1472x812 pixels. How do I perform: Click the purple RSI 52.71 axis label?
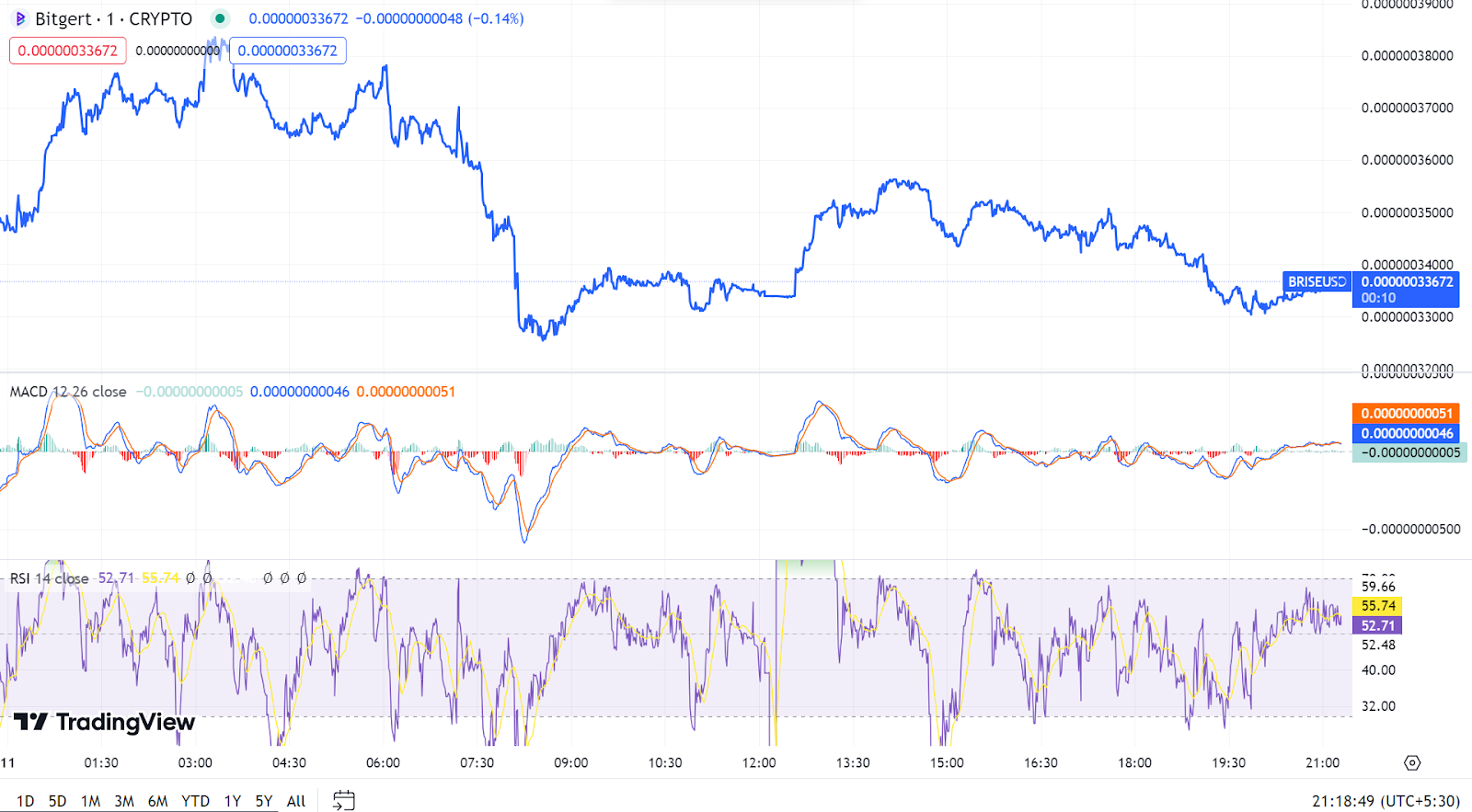pos(1377,625)
